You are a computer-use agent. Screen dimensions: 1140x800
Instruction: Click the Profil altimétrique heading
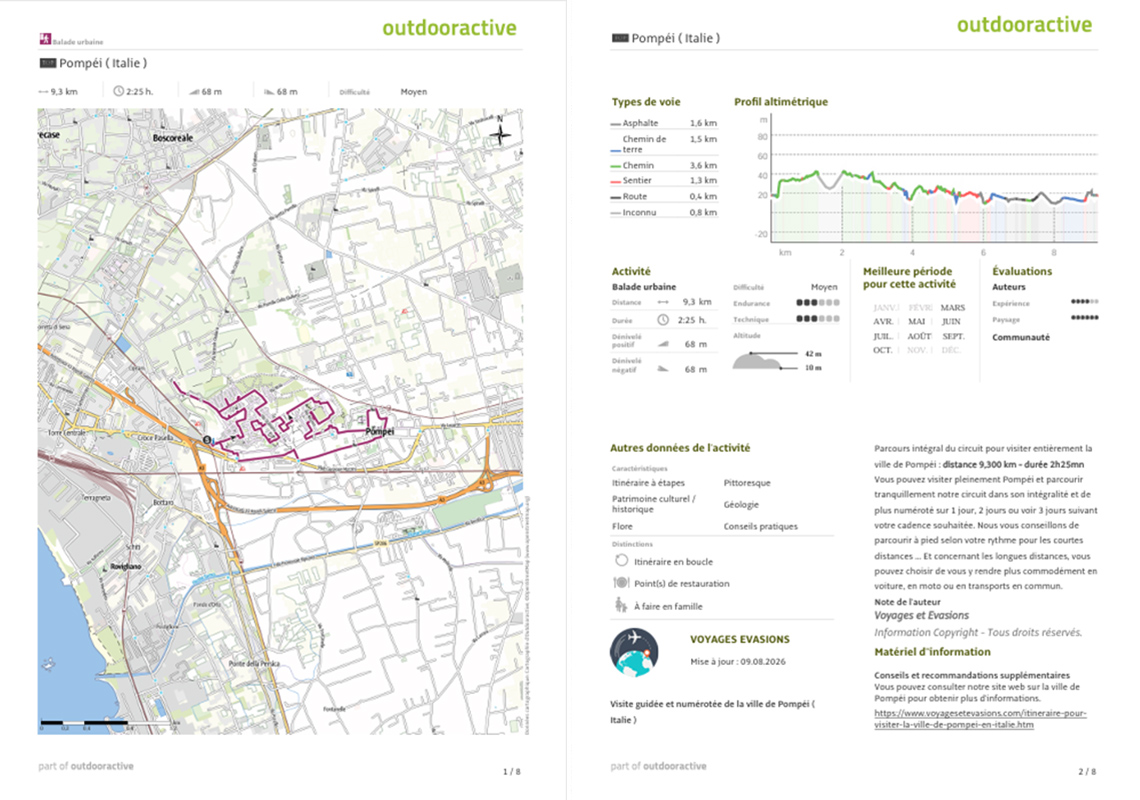click(x=781, y=102)
